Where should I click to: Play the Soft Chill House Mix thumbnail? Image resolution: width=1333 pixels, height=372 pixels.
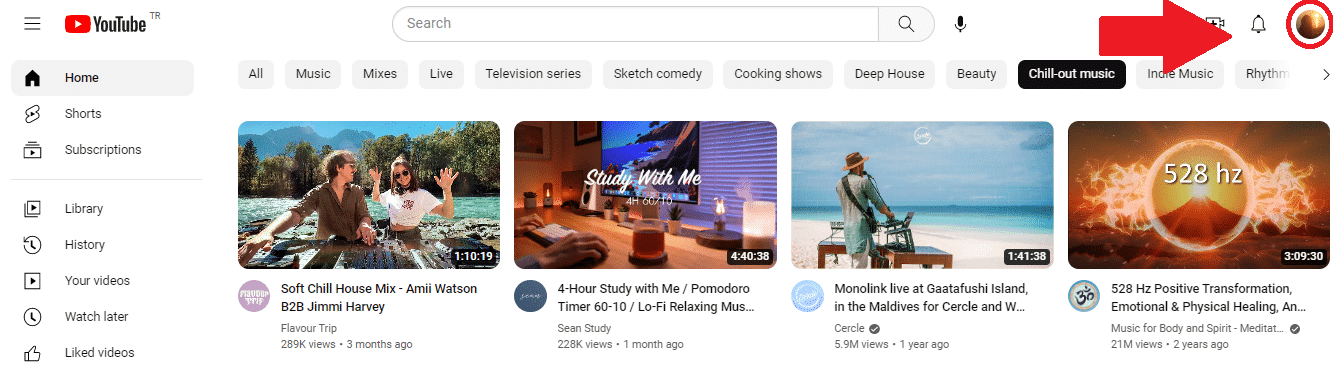tap(369, 195)
